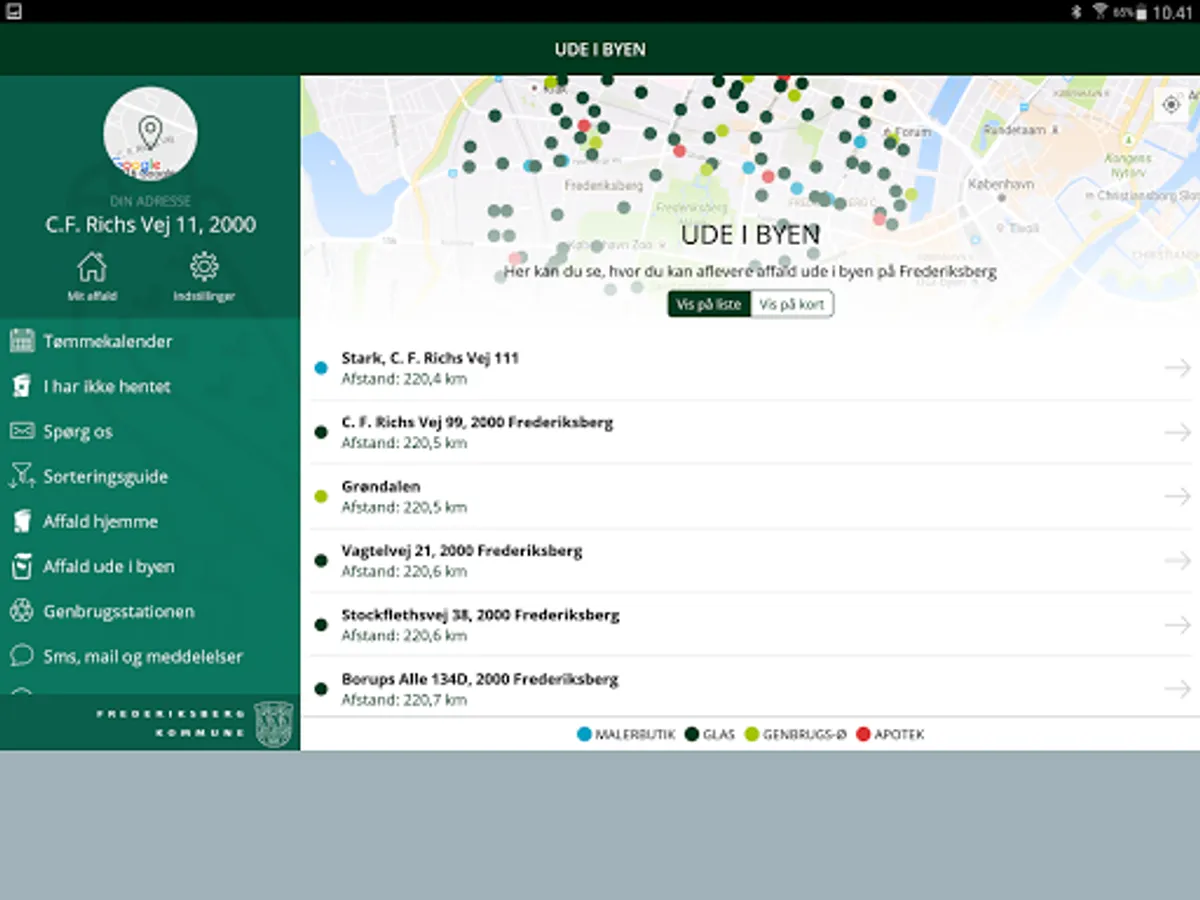This screenshot has width=1200, height=900.
Task: Click Afstand: 220,7 km text
Action: 404,700
